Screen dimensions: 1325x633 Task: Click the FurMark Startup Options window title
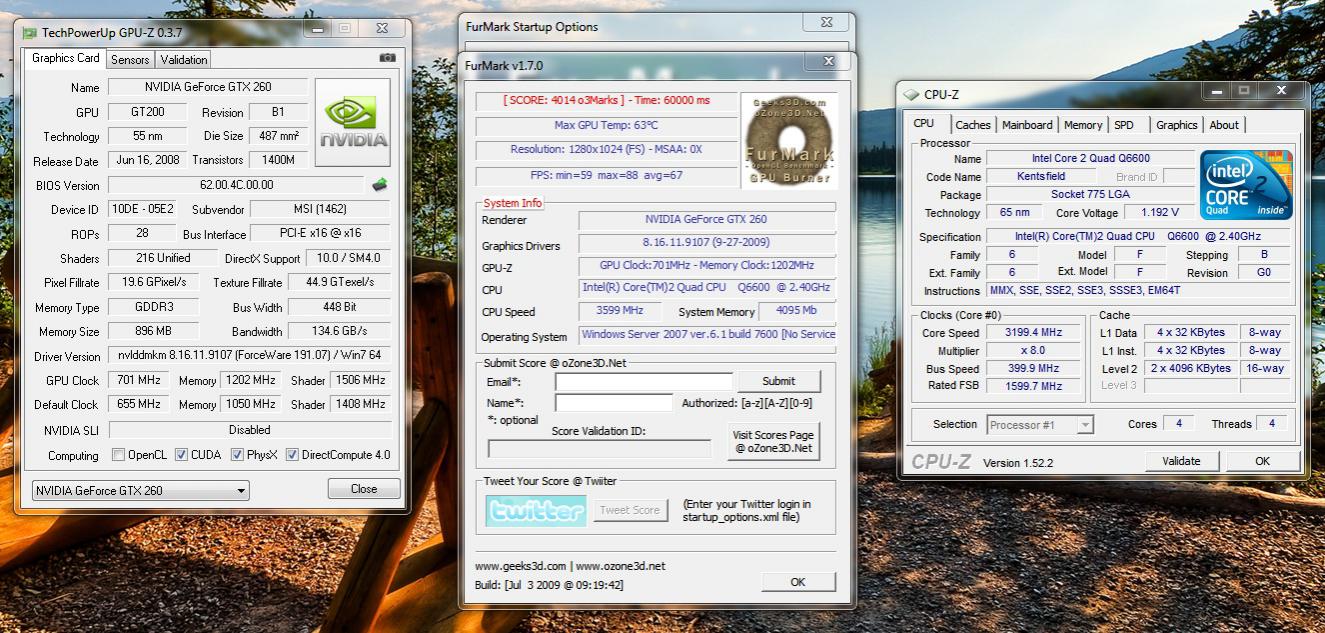click(x=532, y=27)
